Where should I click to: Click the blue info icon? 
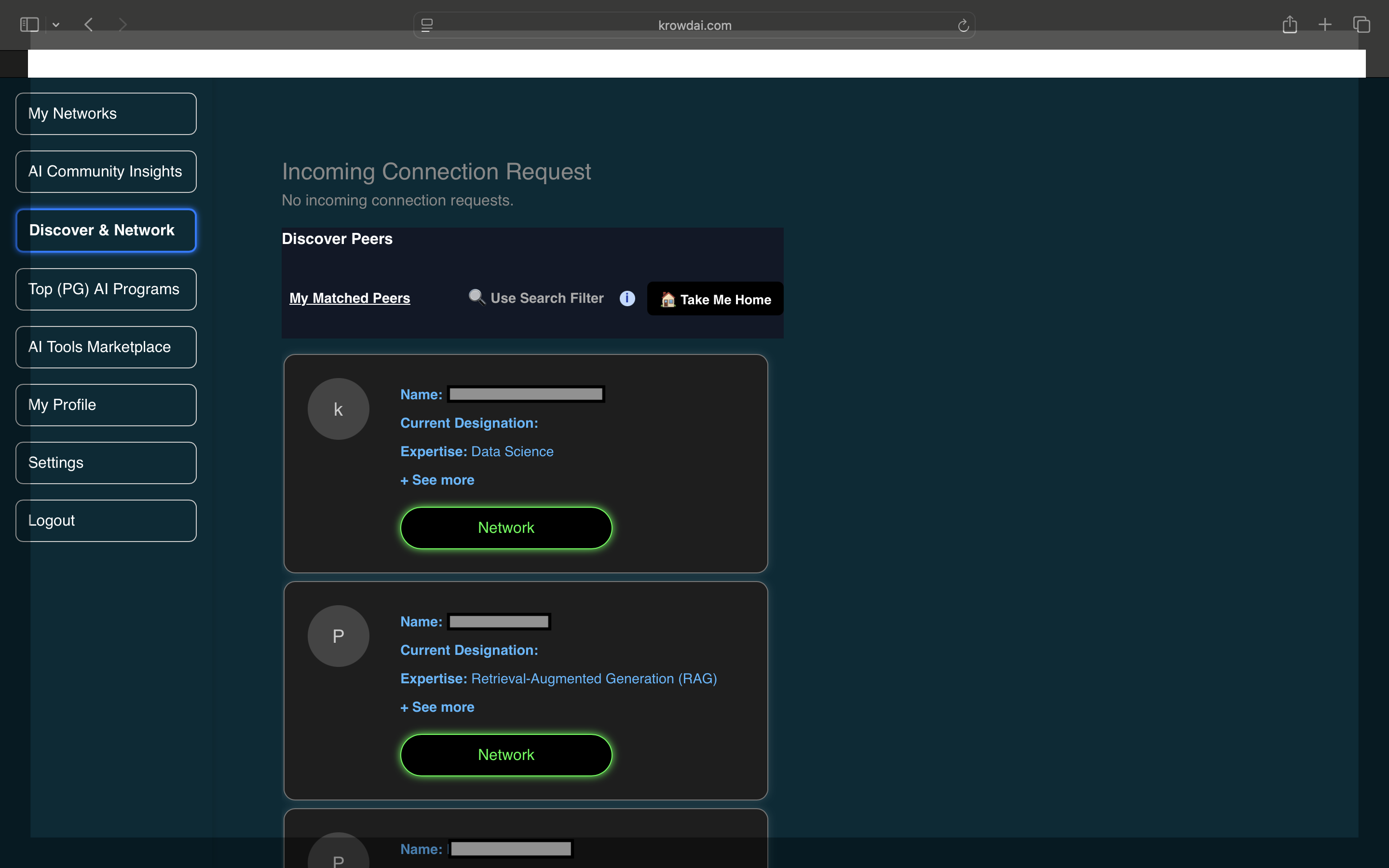click(627, 298)
